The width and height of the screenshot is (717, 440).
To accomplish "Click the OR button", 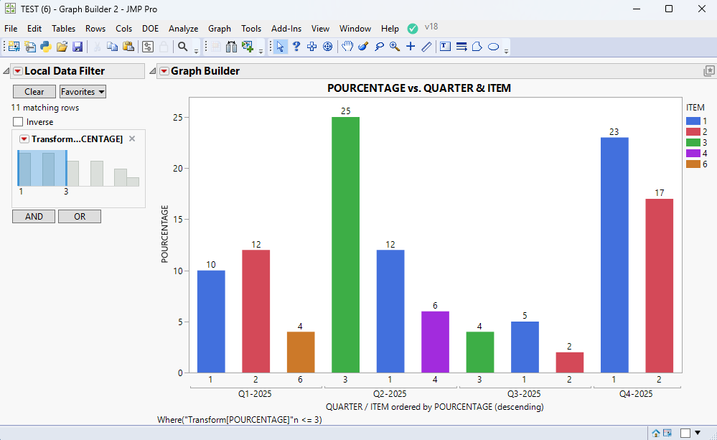I will point(80,216).
